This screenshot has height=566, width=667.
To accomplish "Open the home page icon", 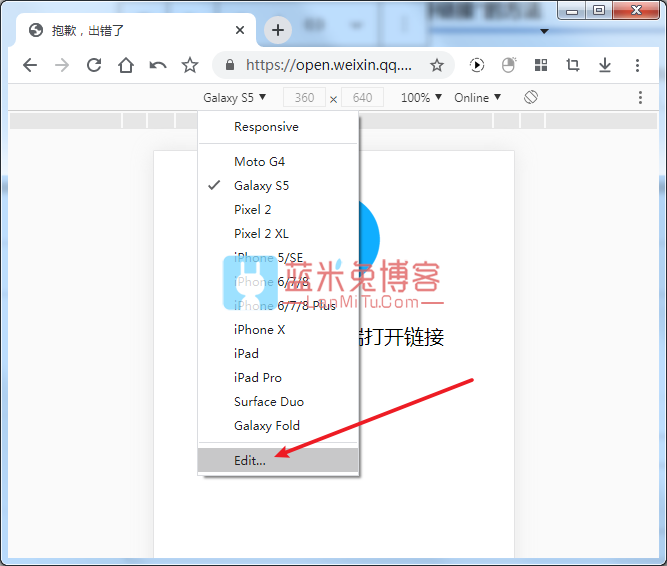I will [x=126, y=65].
